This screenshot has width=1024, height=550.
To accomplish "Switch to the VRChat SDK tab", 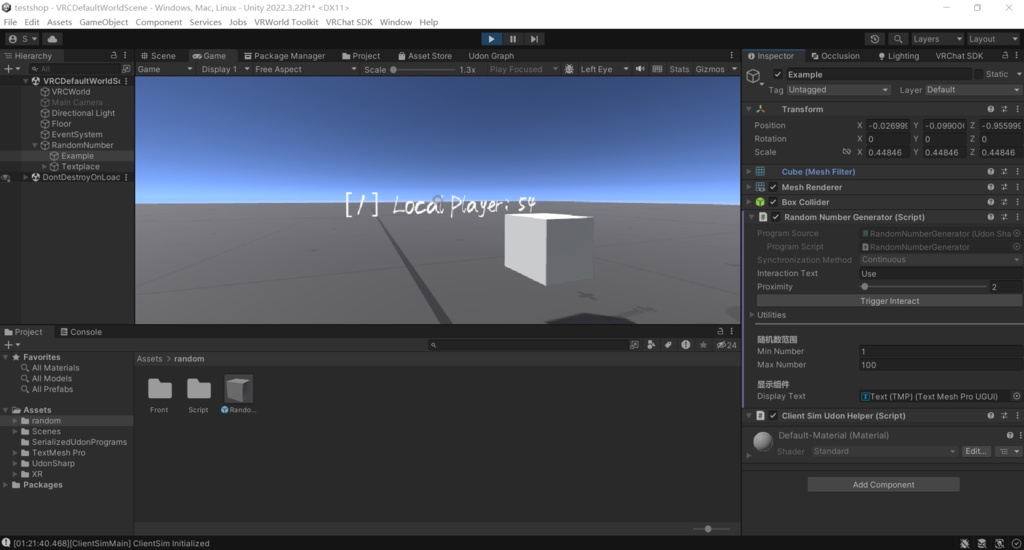I will [959, 56].
